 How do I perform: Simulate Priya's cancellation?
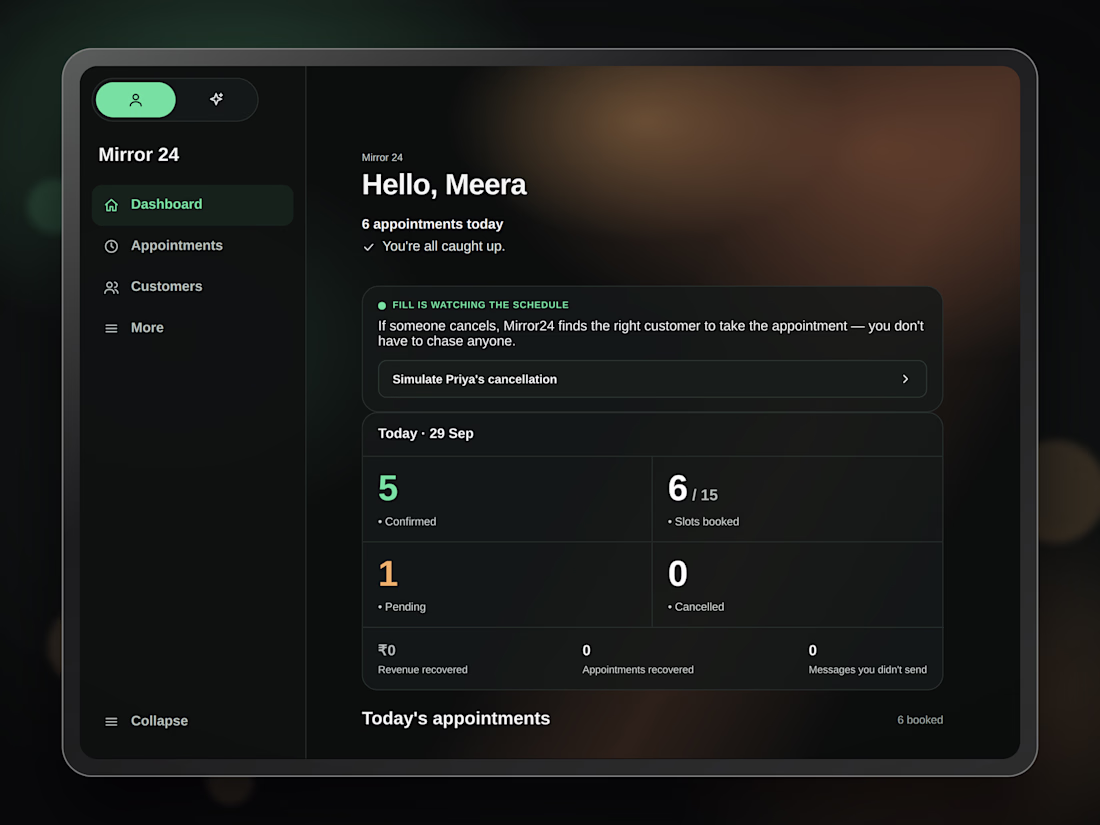pyautogui.click(x=652, y=379)
